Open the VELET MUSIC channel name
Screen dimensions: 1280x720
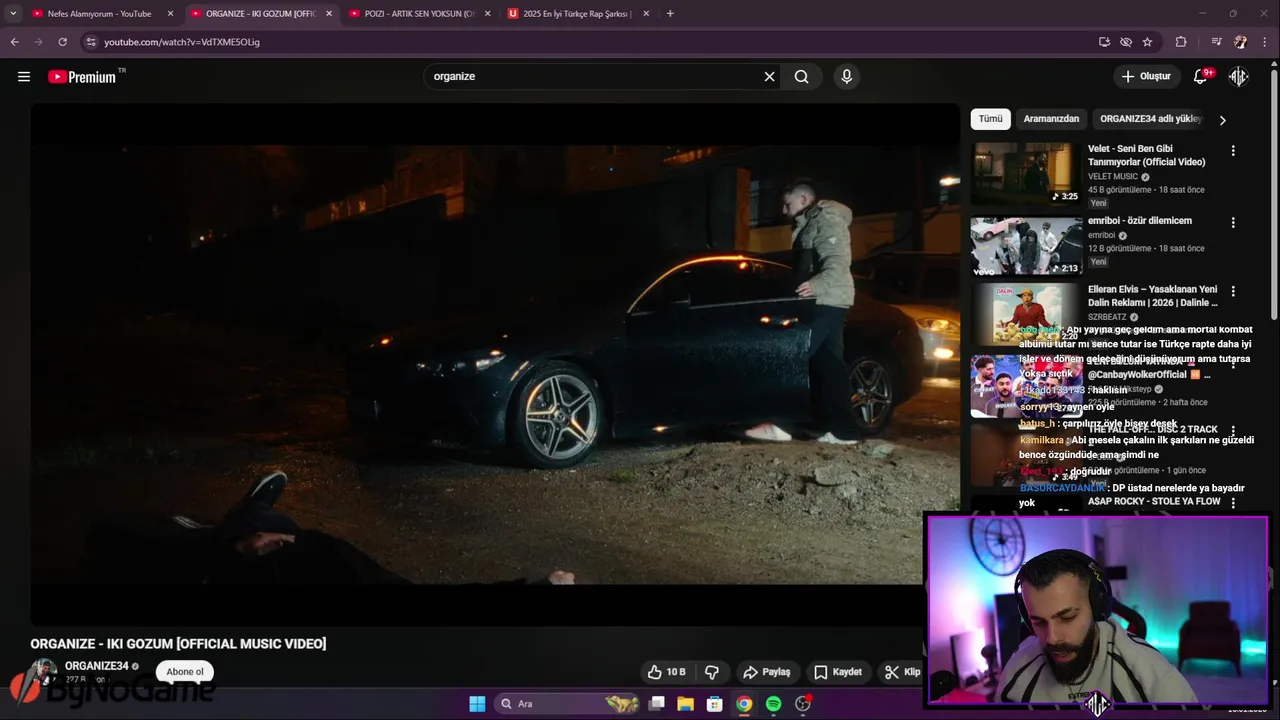tap(1113, 177)
